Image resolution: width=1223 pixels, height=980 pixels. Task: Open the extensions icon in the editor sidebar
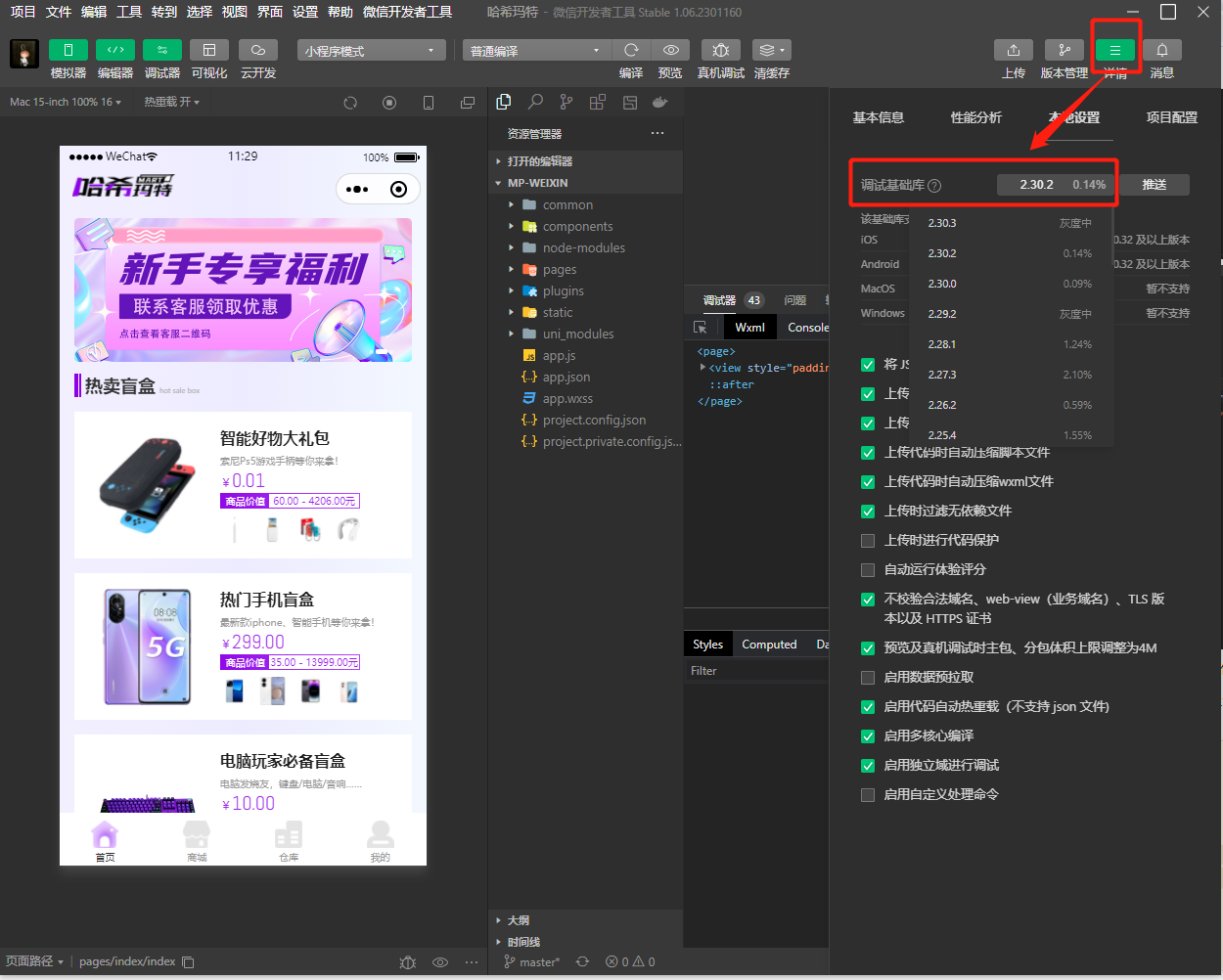(x=598, y=102)
